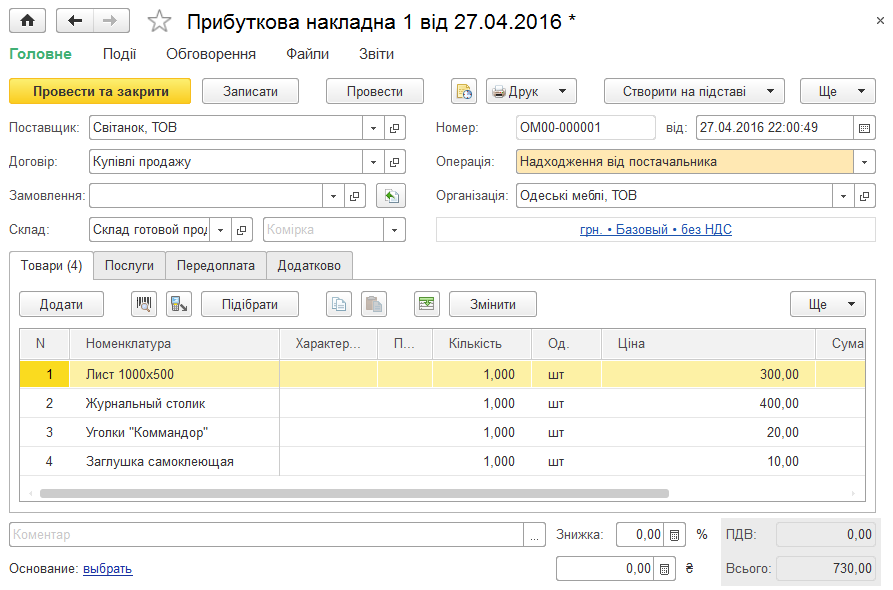
Task: Expand the Договір dropdown list
Action: 374,162
